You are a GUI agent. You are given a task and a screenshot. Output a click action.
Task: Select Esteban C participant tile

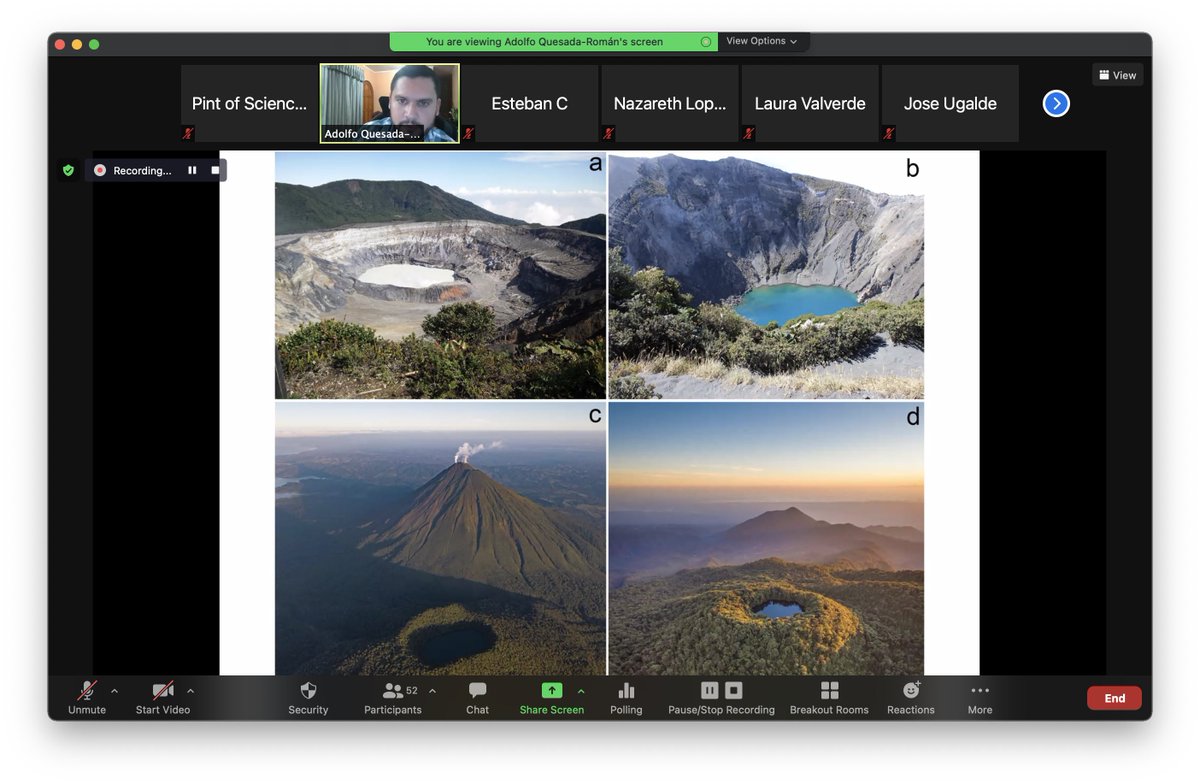point(529,103)
